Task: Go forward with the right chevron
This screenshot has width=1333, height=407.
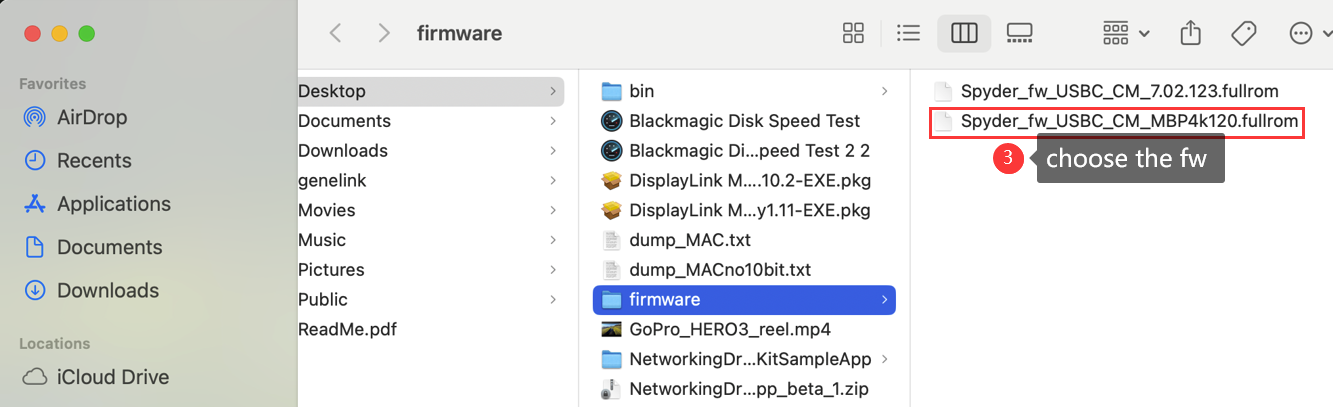Action: 384,33
